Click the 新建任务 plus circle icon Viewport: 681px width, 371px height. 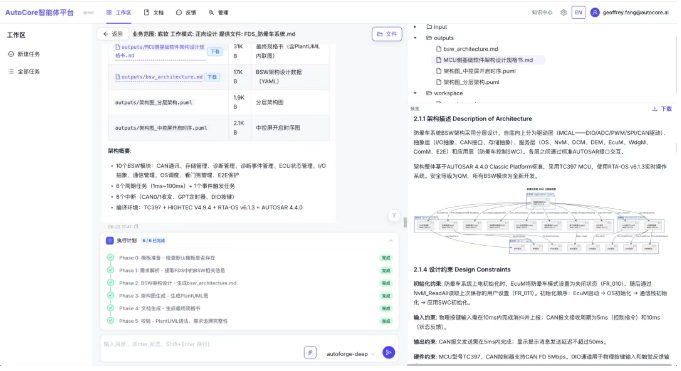pyautogui.click(x=11, y=54)
